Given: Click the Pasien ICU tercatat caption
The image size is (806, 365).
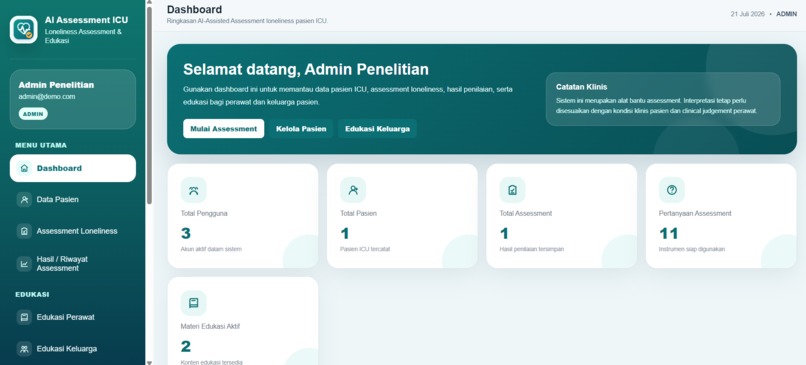Looking at the screenshot, I should [365, 249].
